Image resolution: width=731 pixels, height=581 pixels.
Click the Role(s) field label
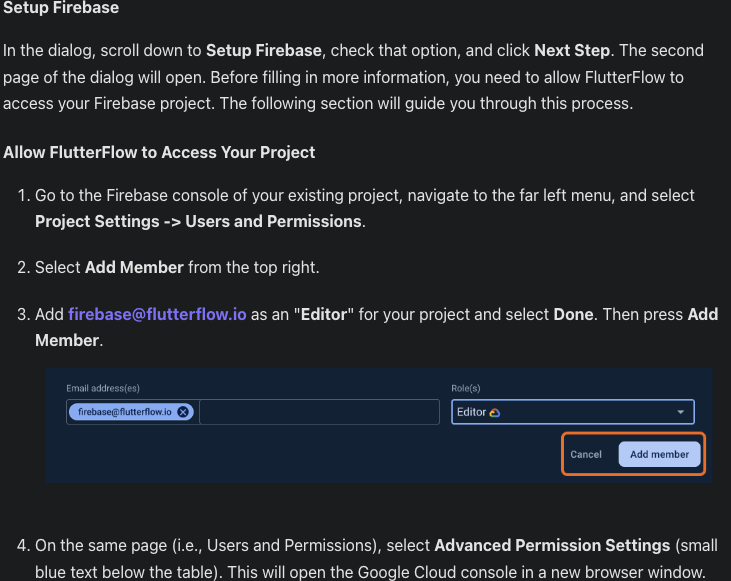(x=466, y=388)
